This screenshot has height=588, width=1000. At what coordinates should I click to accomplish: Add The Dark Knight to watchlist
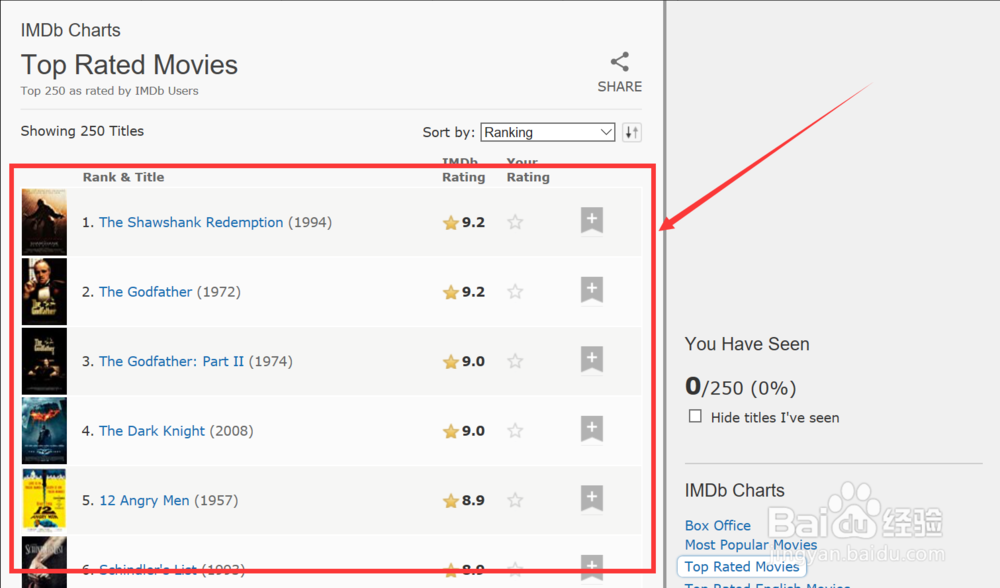click(x=592, y=429)
